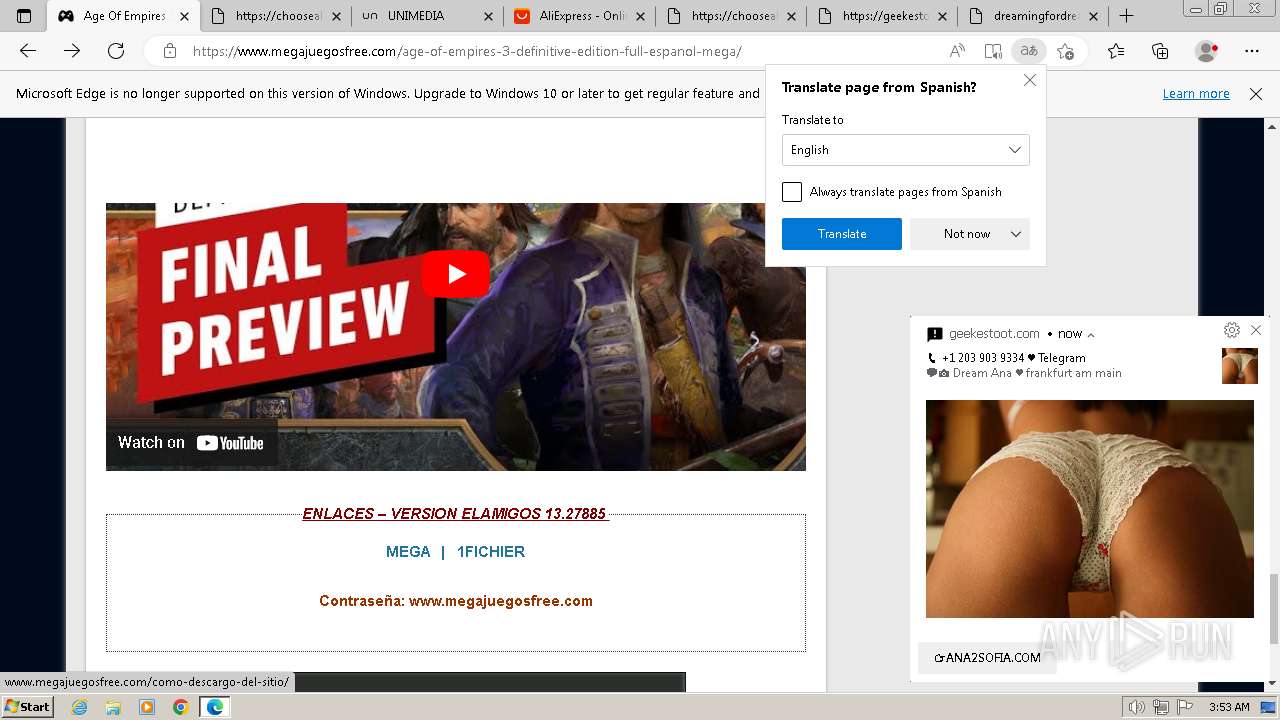Open File Explorer from taskbar
The height and width of the screenshot is (720, 1280).
click(x=113, y=707)
